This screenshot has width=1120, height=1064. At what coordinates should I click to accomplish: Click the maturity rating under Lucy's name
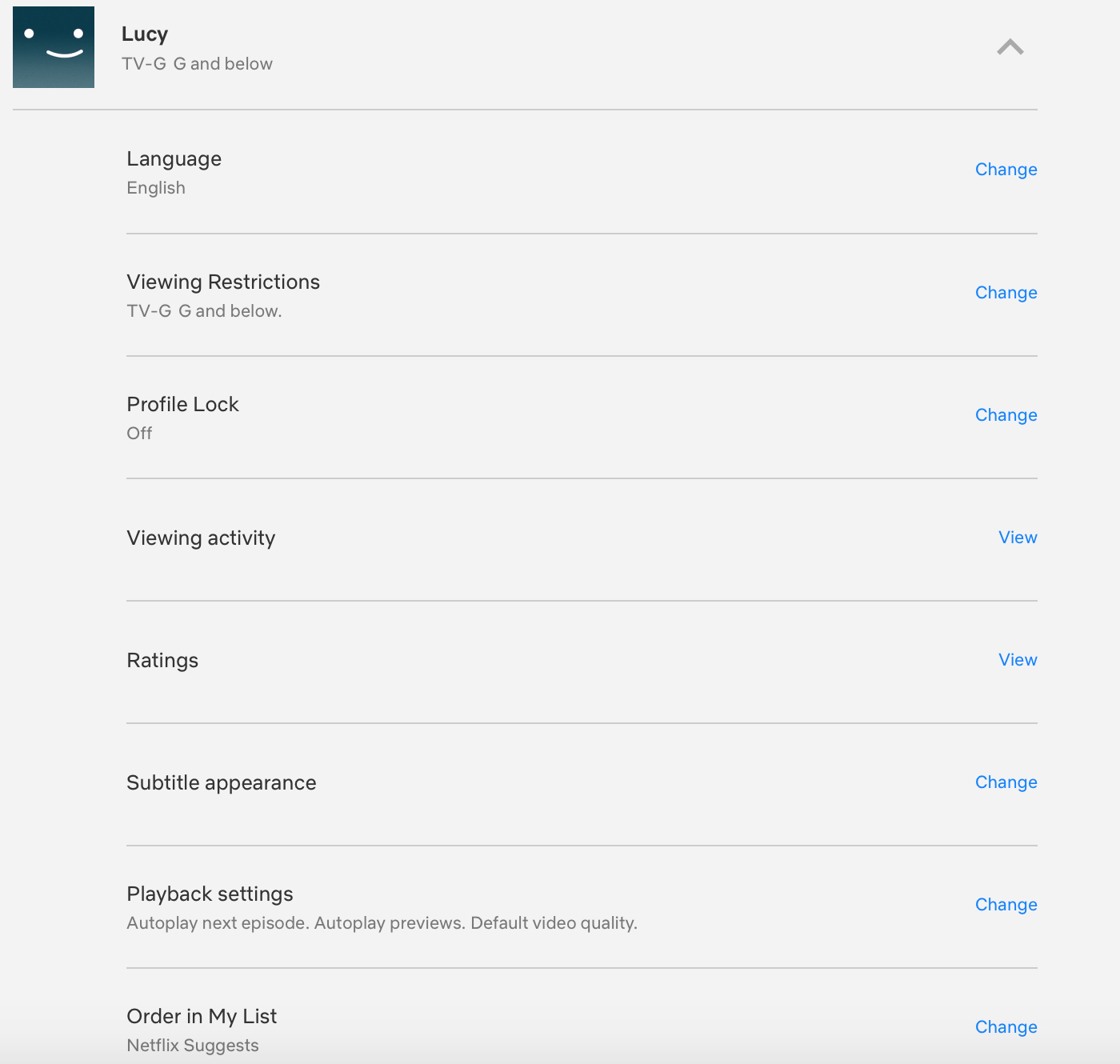tap(197, 64)
